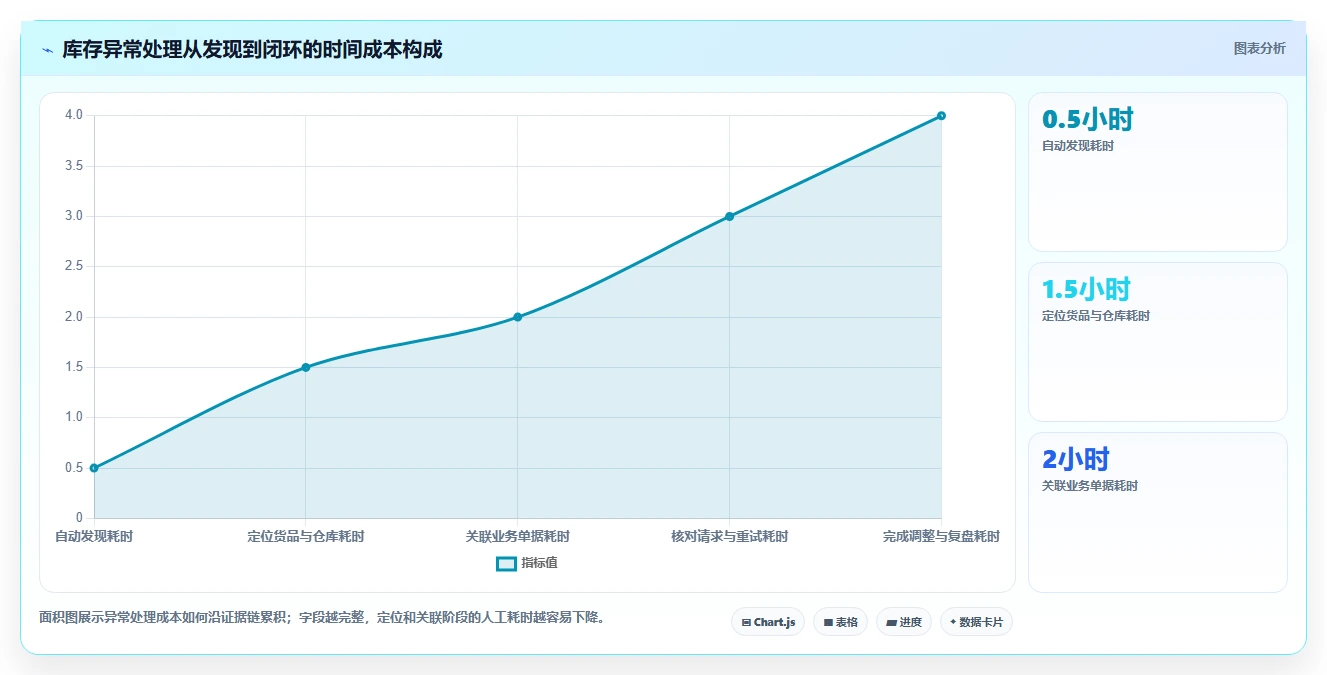Select the 数据卡片 tag chip
Screen dimensions: 1327x675
coord(976,622)
